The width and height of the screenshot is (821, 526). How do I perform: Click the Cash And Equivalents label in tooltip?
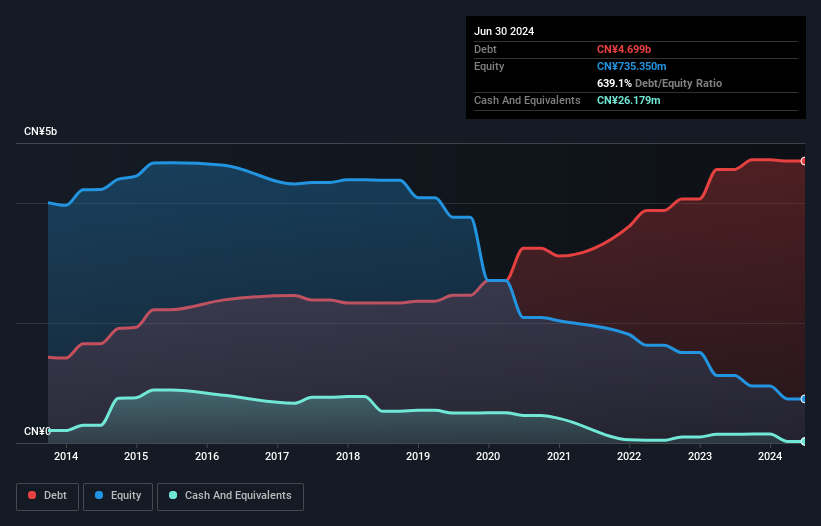[527, 100]
